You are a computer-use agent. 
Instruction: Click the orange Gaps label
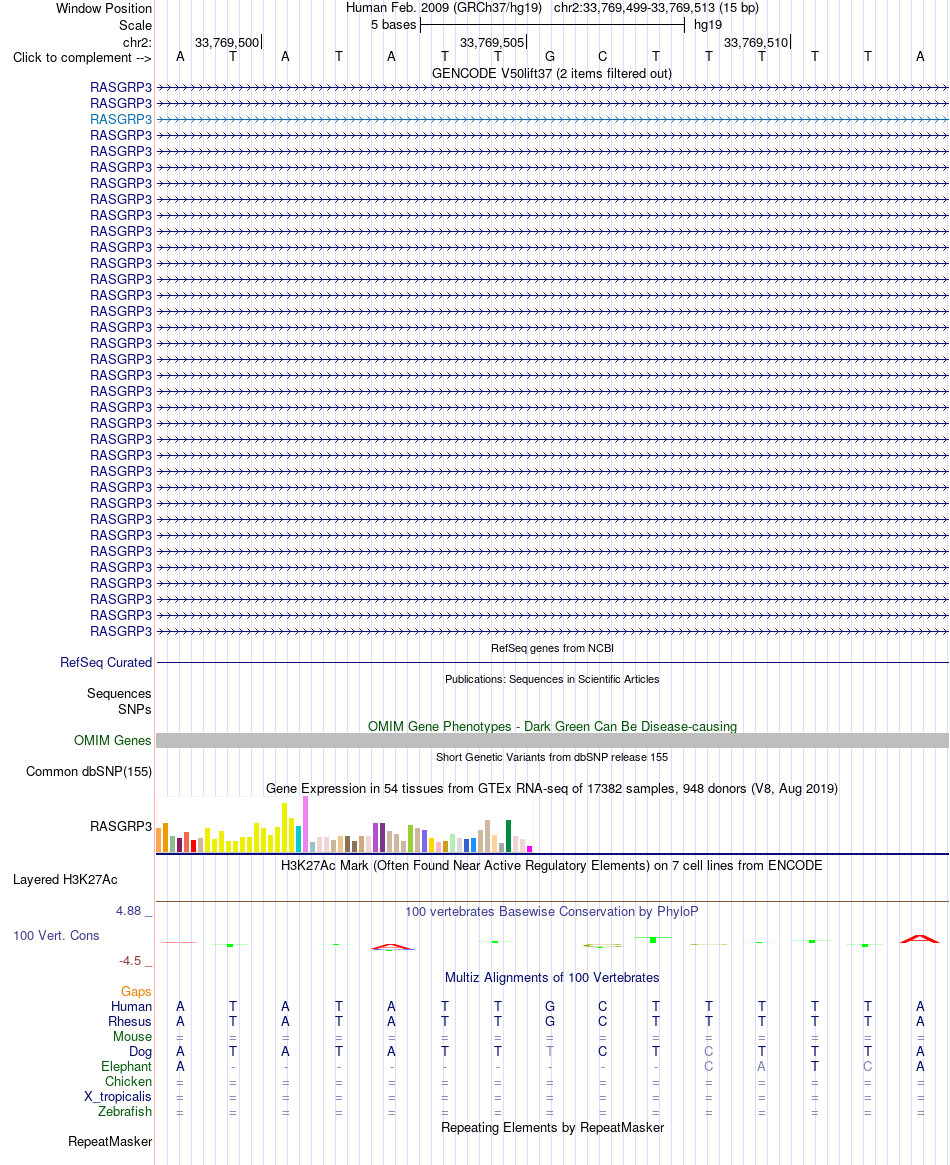coord(136,993)
